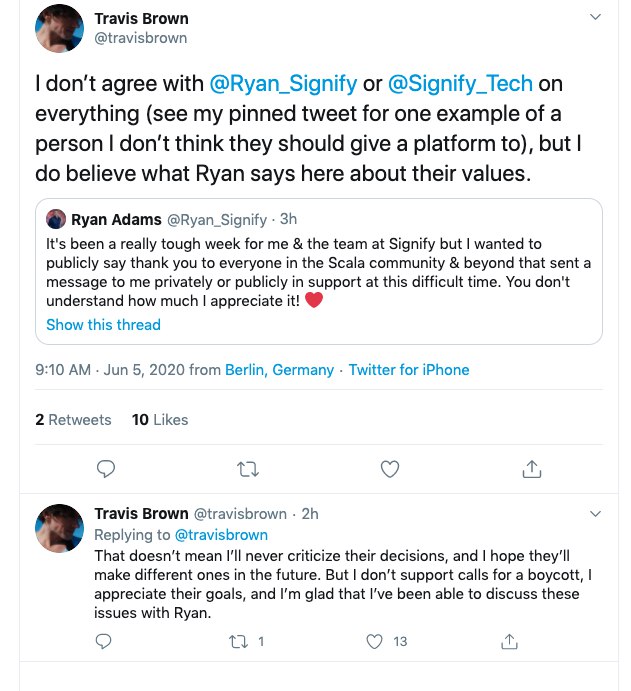Open Travis Brown's profile picture at top
631x691 pixels.
coord(59,28)
